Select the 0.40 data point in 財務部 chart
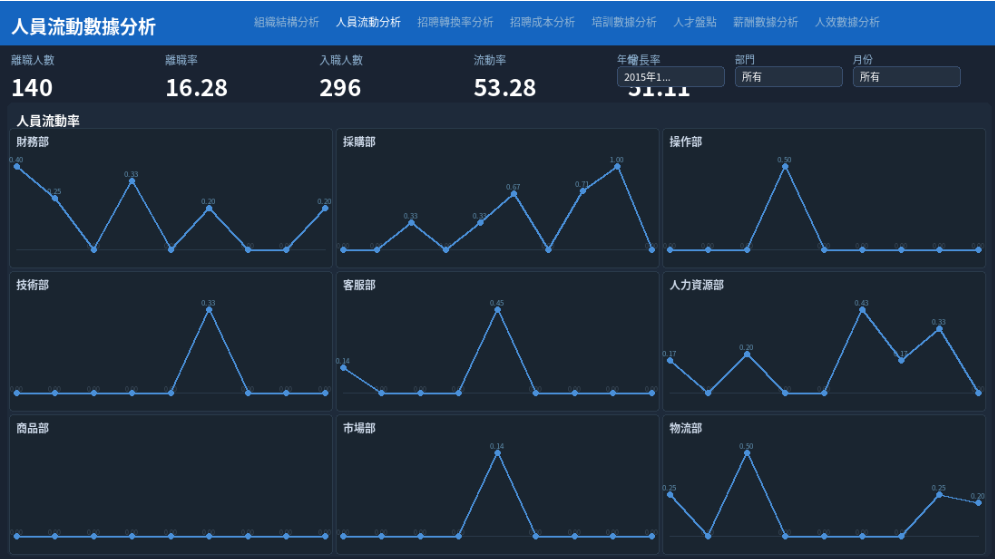The image size is (995, 559). pyautogui.click(x=17, y=167)
